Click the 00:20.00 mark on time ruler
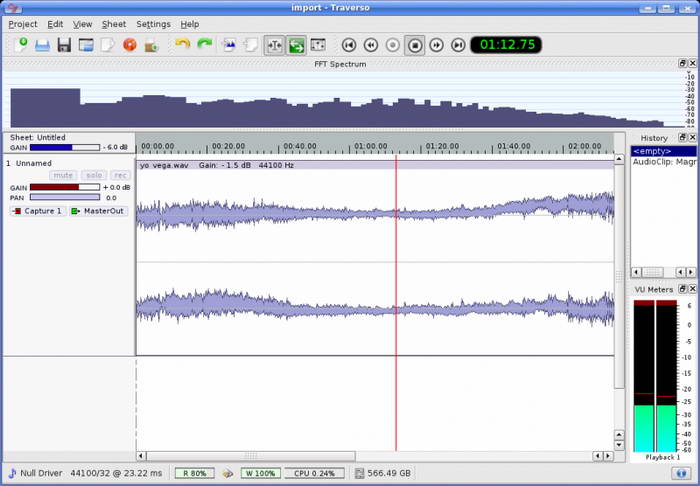This screenshot has width=700, height=486. pyautogui.click(x=228, y=146)
